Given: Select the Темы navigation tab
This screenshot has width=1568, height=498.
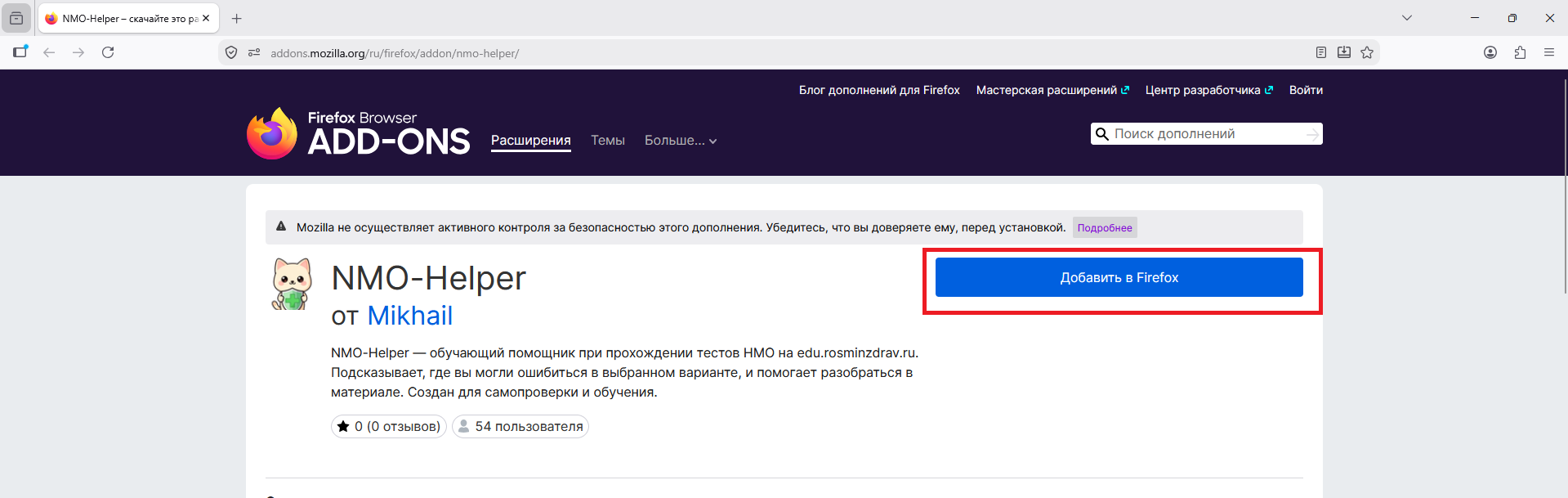Looking at the screenshot, I should (x=608, y=141).
